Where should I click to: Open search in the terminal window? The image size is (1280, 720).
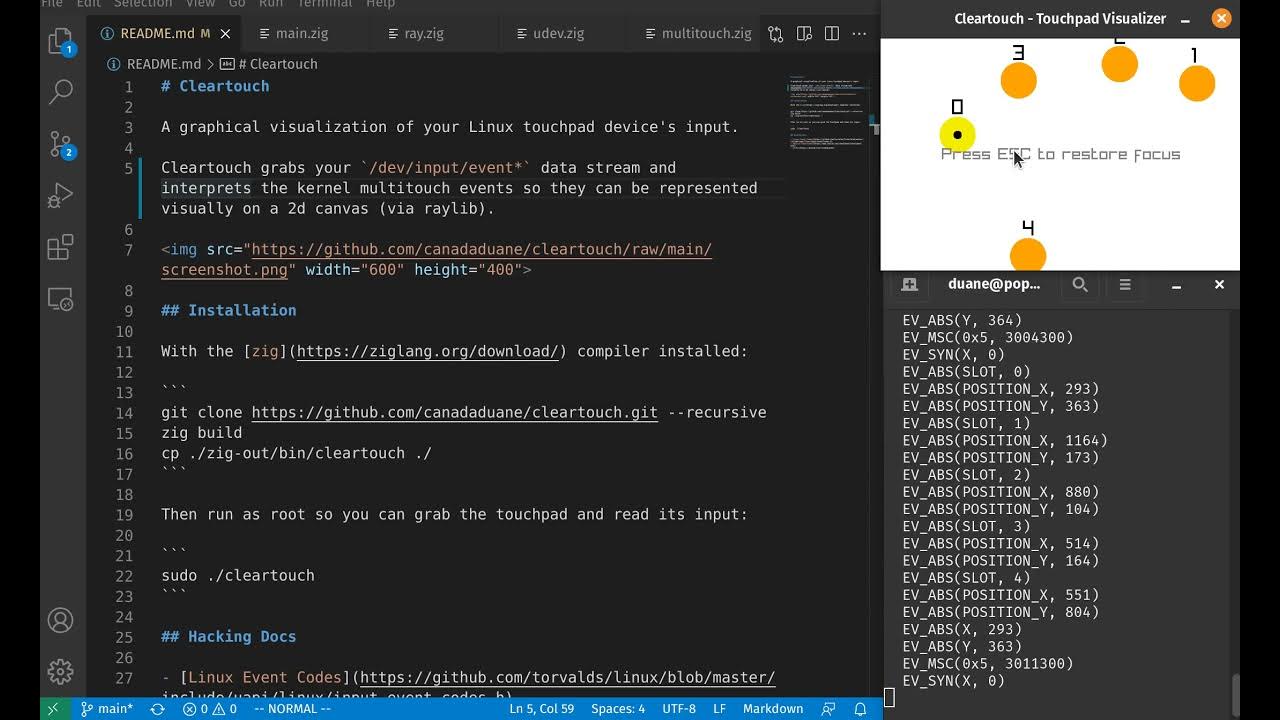point(1080,285)
